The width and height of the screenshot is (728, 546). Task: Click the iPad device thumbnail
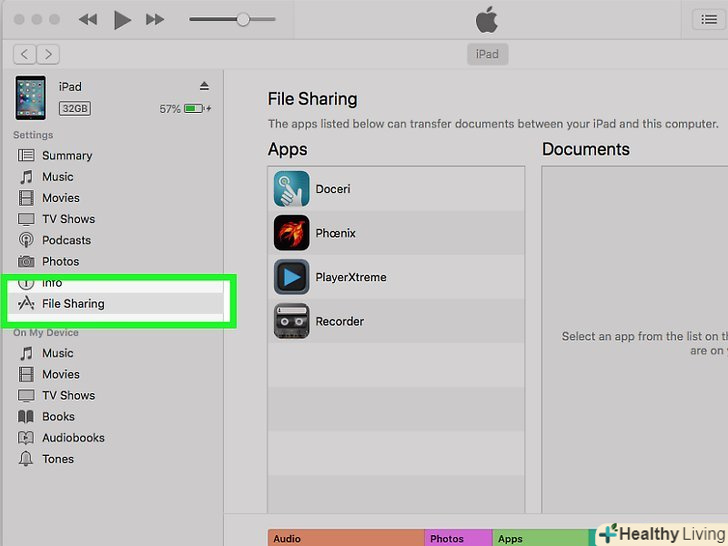point(31,98)
